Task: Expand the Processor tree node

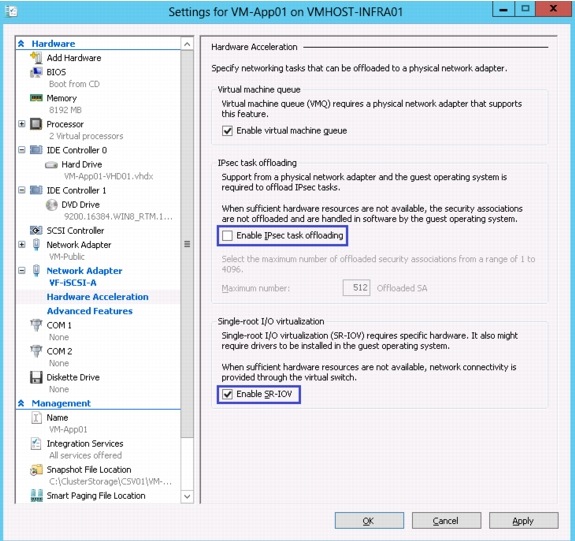Action: pyautogui.click(x=22, y=124)
